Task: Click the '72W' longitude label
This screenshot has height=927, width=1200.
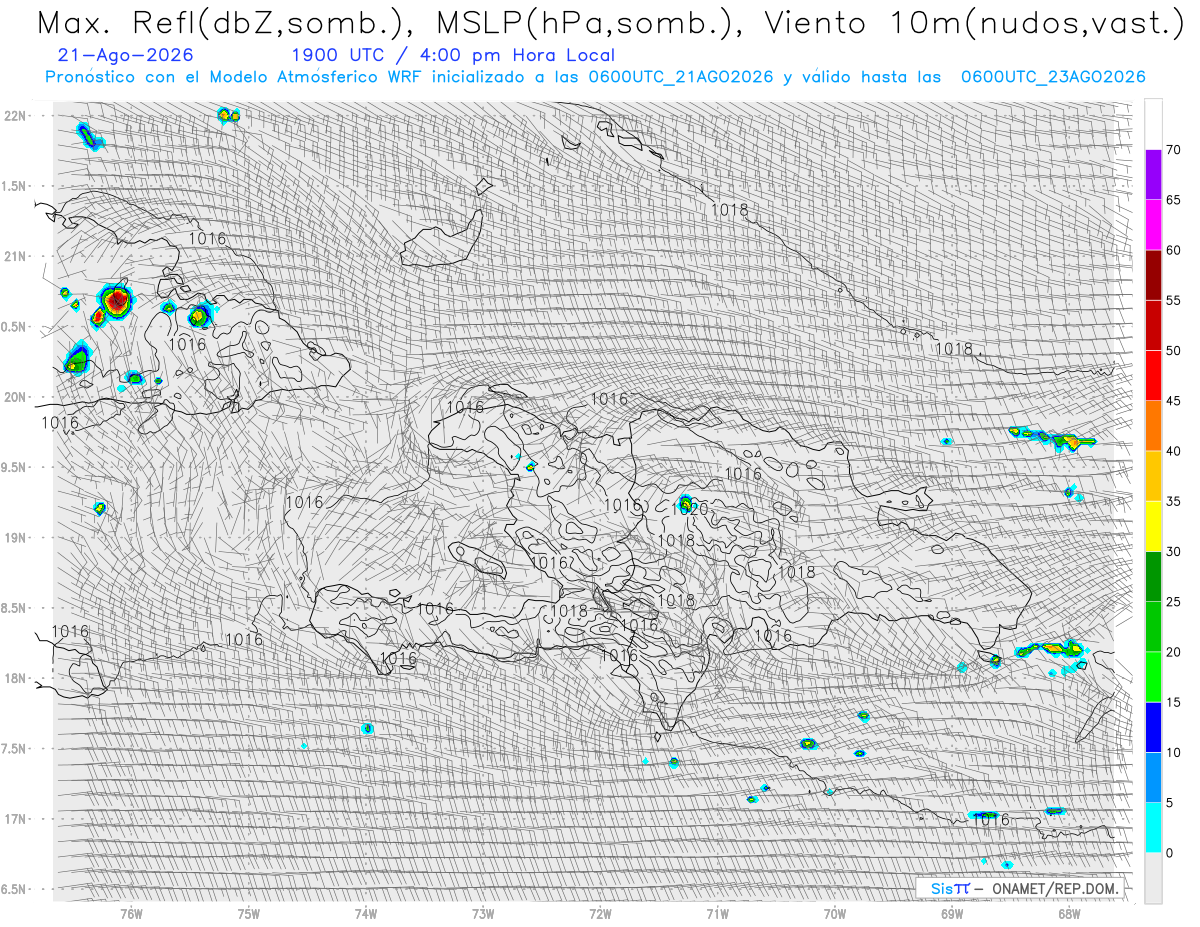Action: 600,914
